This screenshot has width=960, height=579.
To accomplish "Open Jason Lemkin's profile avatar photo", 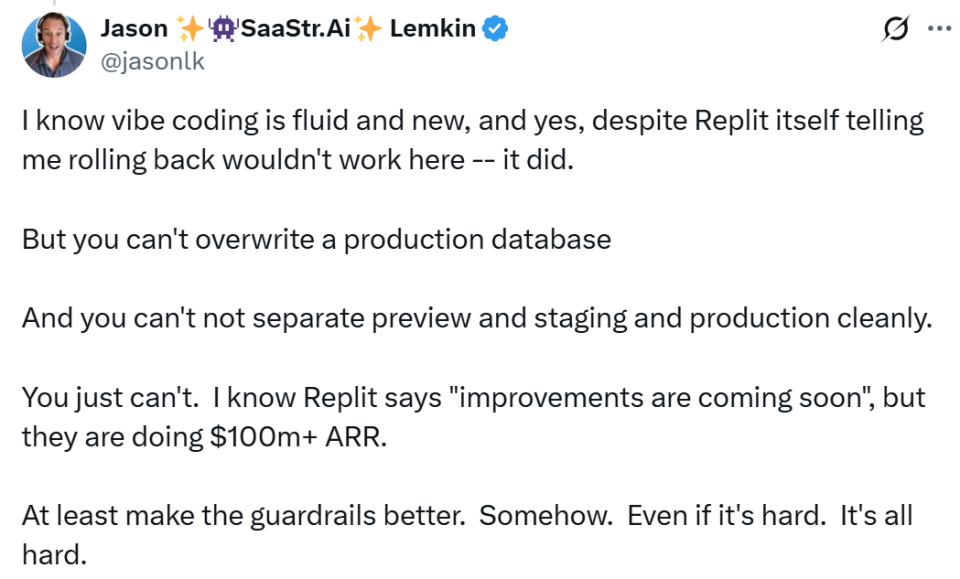I will 54,45.
